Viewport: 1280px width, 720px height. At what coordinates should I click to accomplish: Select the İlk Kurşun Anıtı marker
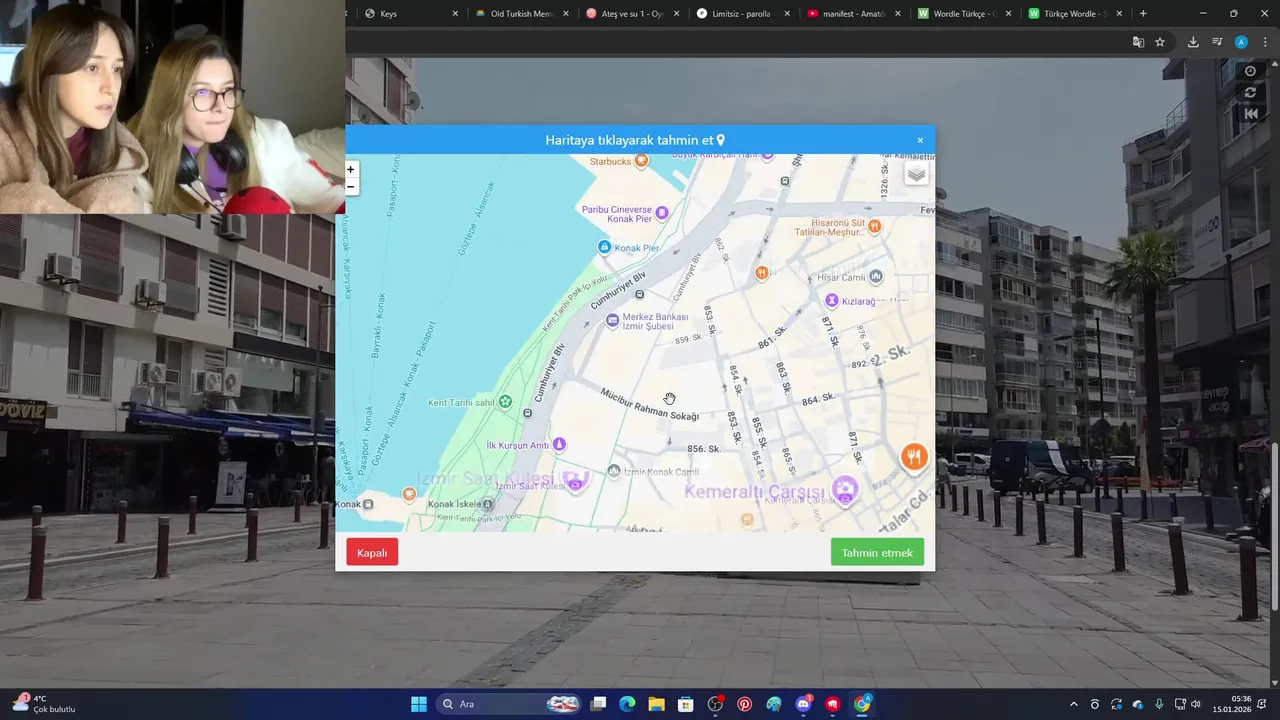tap(559, 444)
